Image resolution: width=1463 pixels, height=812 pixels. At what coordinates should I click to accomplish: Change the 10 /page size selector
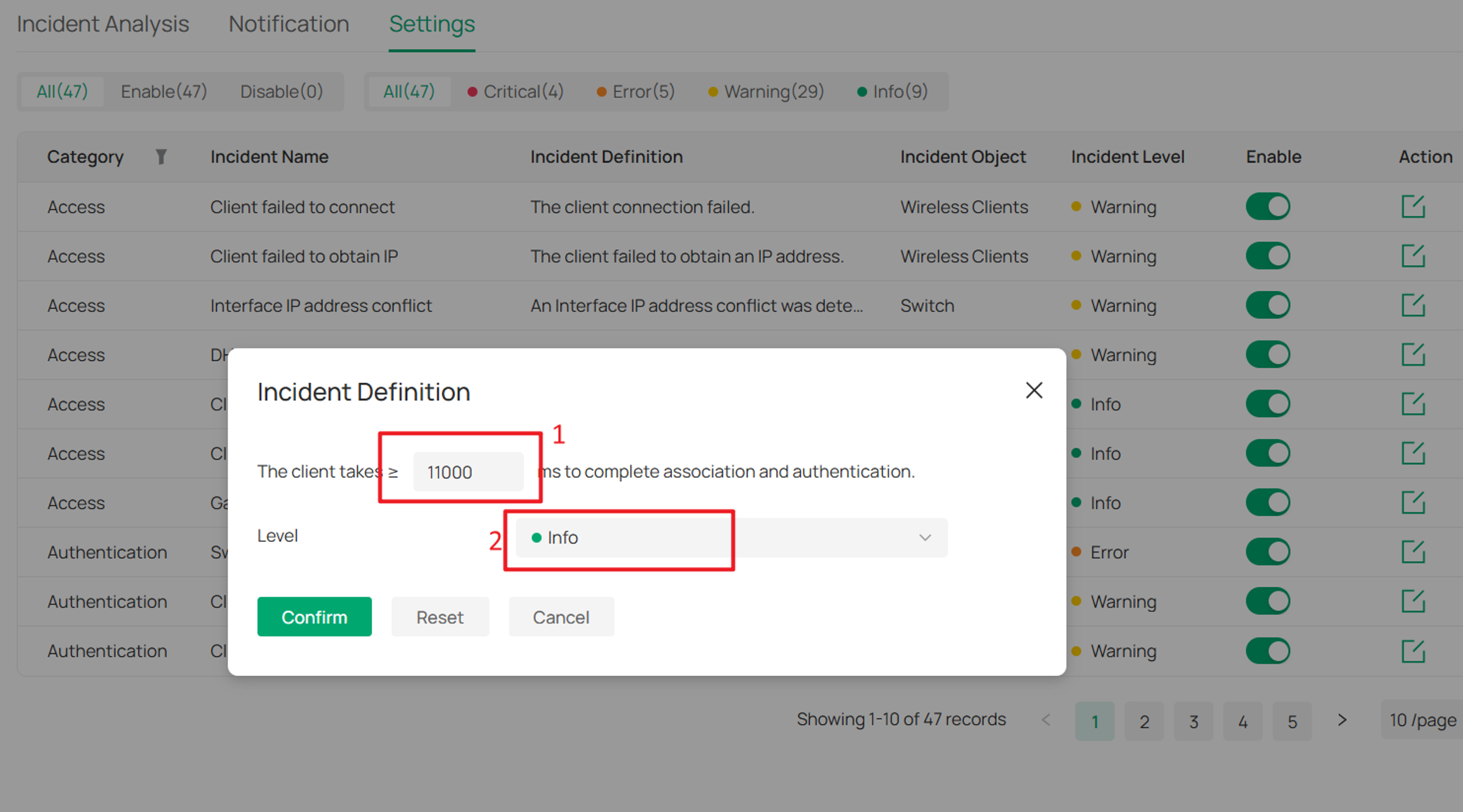pyautogui.click(x=1422, y=720)
